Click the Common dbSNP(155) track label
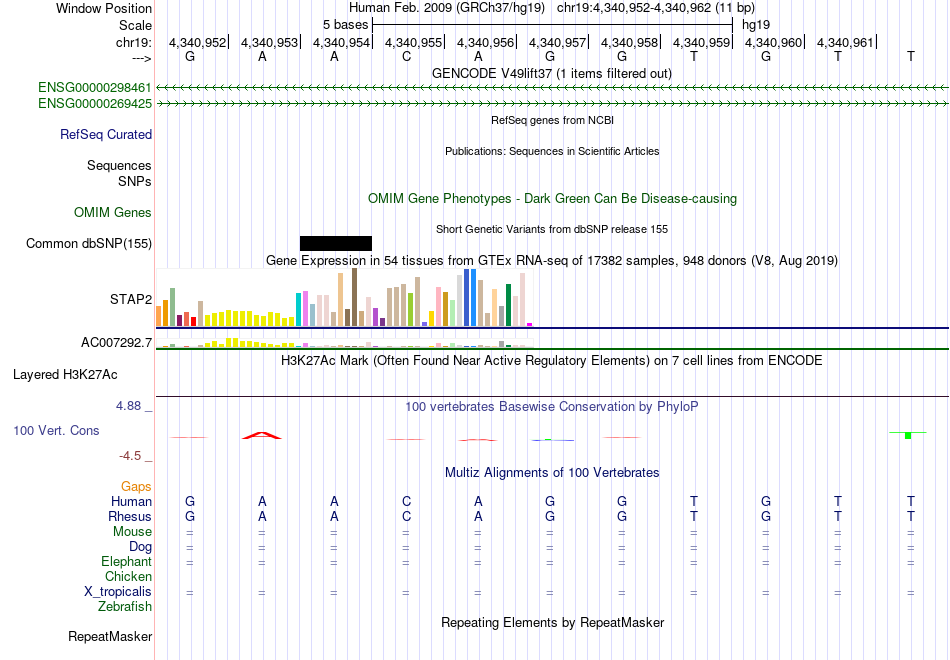Viewport: 950px width, 660px height. coord(89,244)
